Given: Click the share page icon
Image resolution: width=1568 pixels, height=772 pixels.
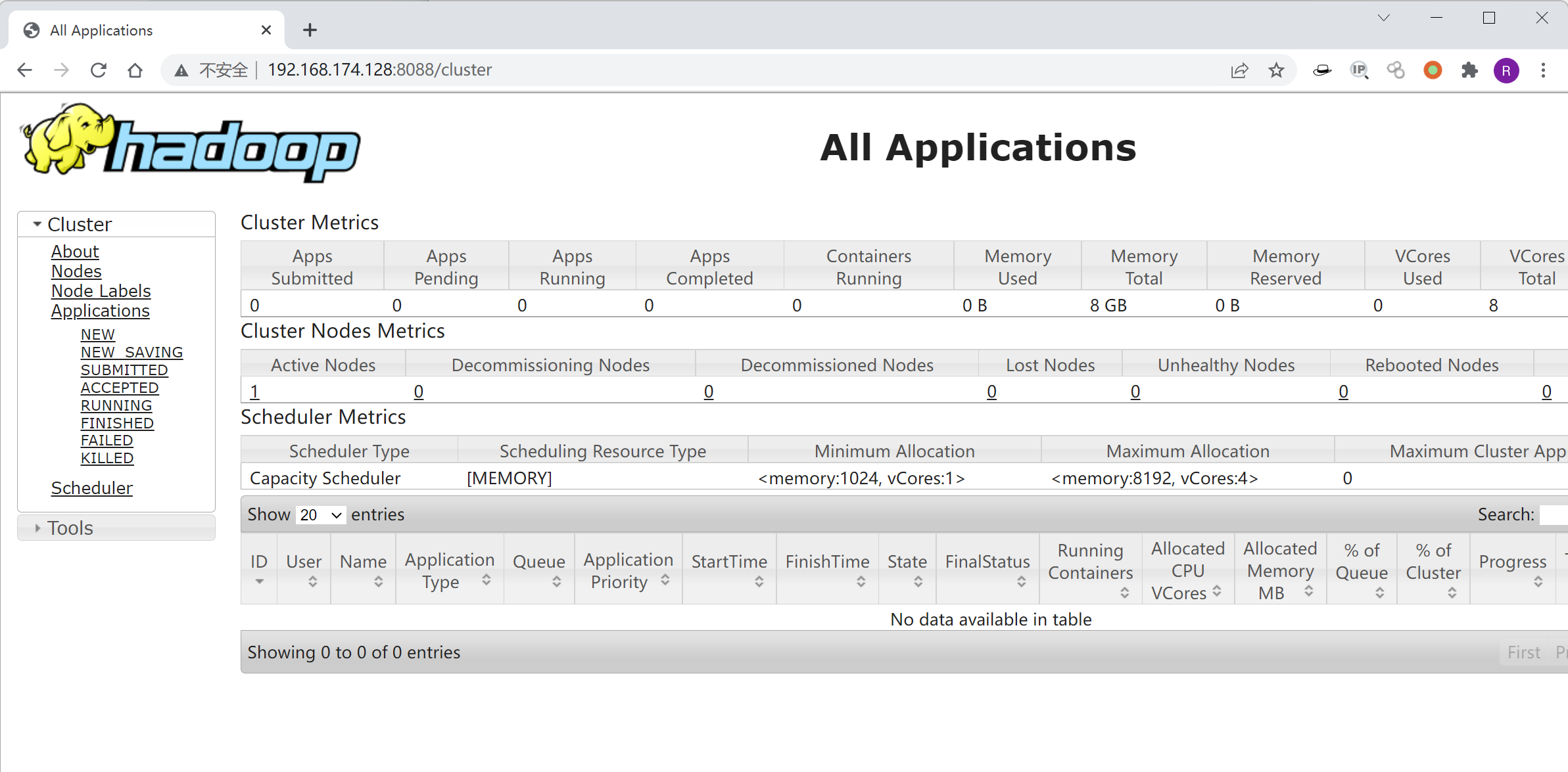Looking at the screenshot, I should coord(1239,70).
